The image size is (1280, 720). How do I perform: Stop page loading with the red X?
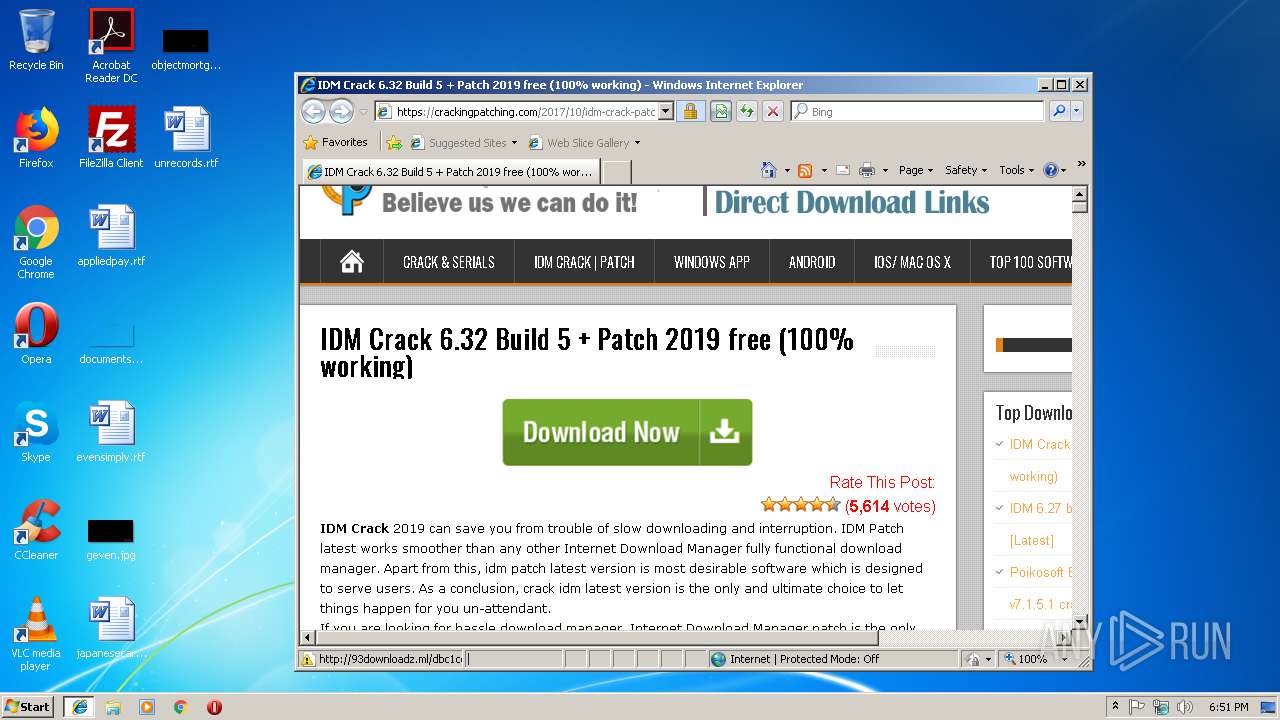click(772, 112)
